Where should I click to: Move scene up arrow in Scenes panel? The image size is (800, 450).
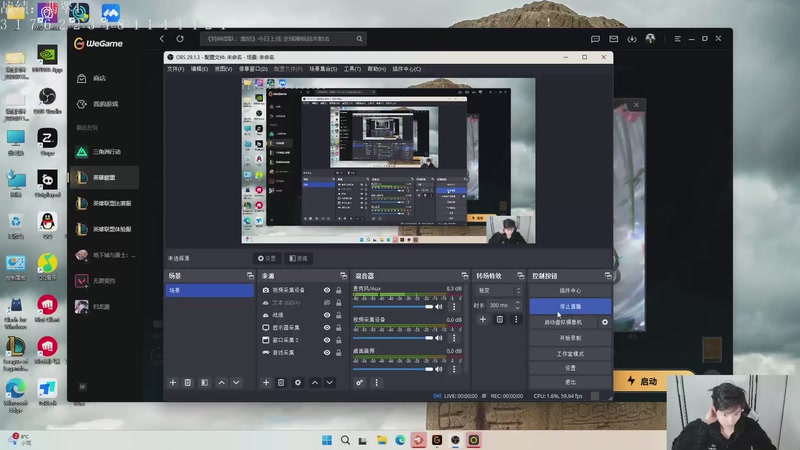(221, 383)
